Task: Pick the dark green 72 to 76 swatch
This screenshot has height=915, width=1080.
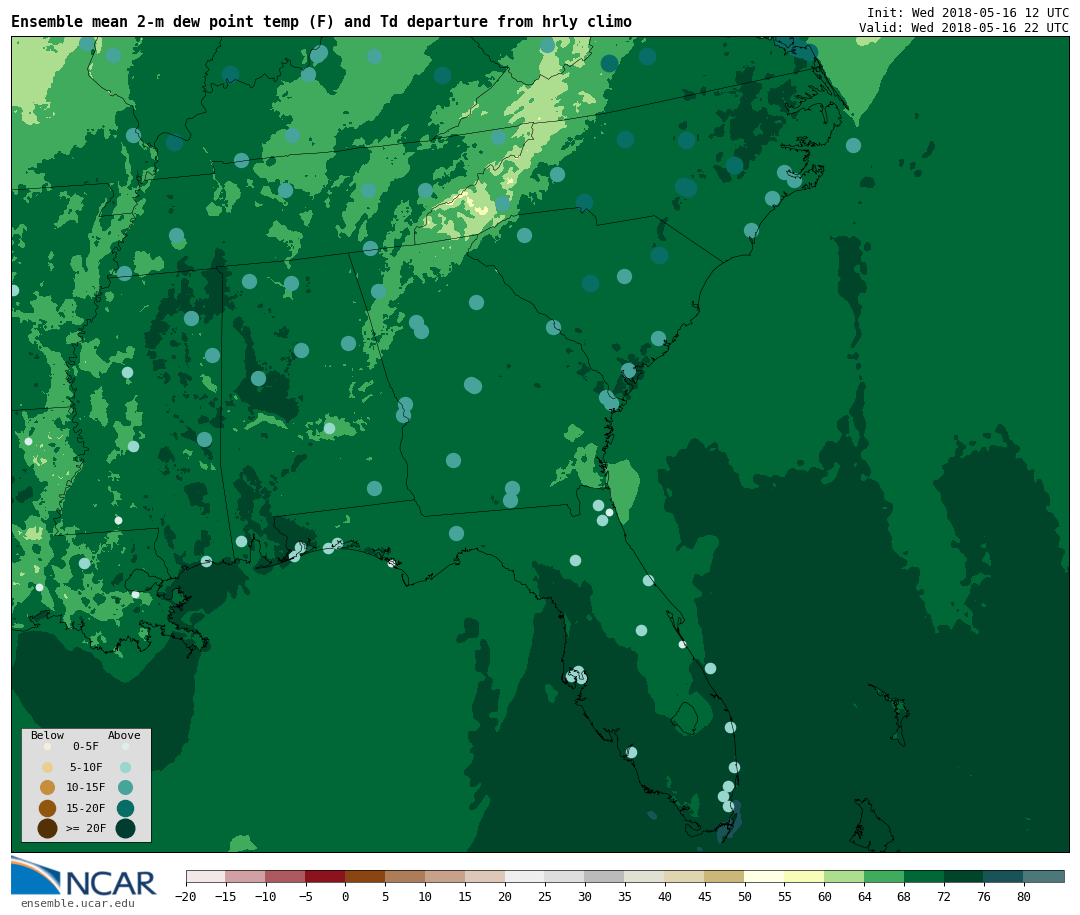Action: pos(965,876)
